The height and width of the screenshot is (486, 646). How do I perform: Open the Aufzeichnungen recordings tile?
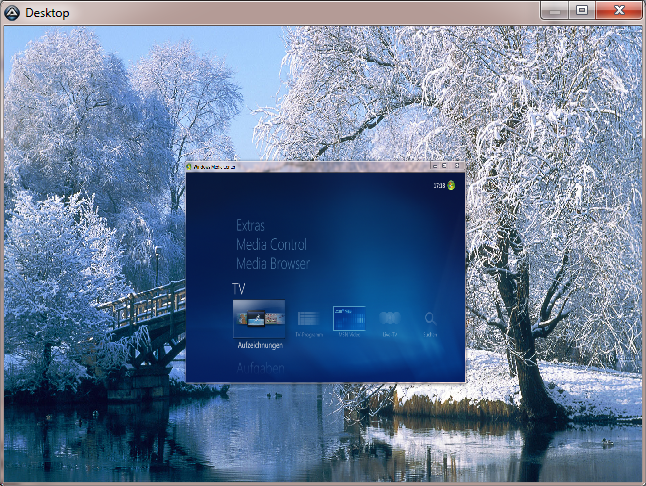tap(259, 319)
